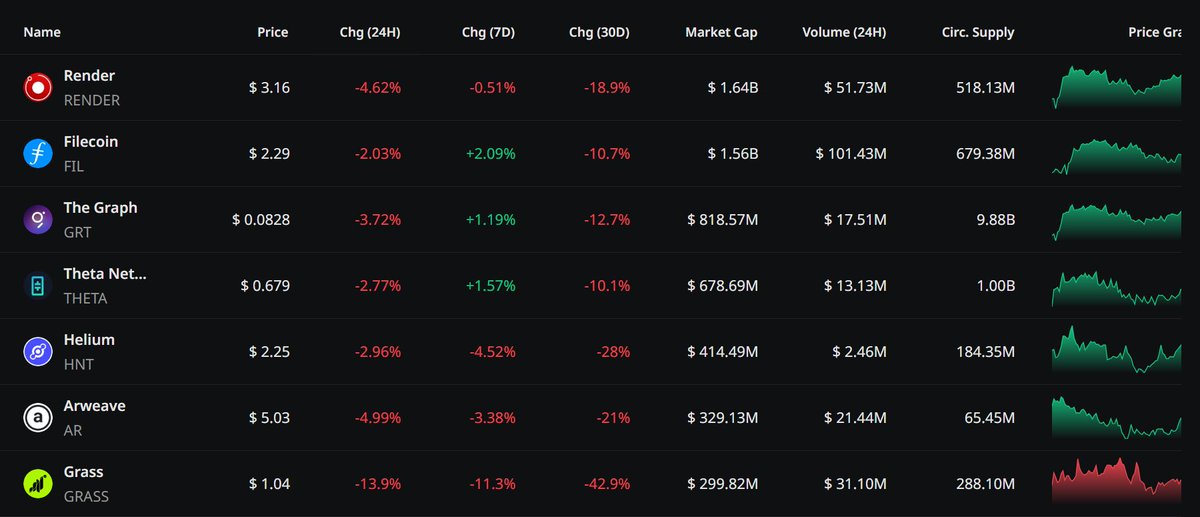
Task: Click the +1.57% 7D change value
Action: 492,286
